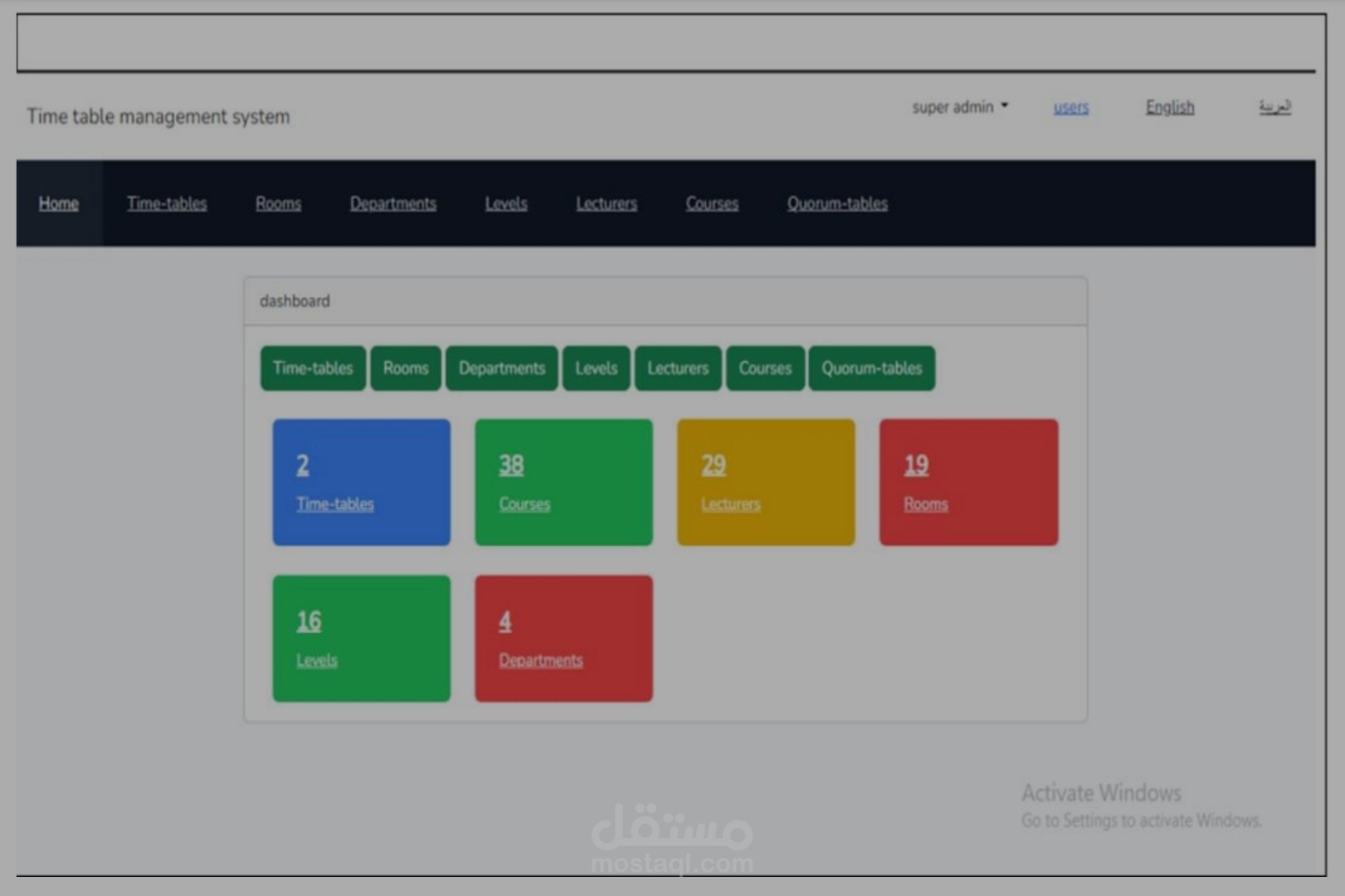The image size is (1345, 896).
Task: Navigate to Rooms from the navigation bar
Action: (x=278, y=203)
